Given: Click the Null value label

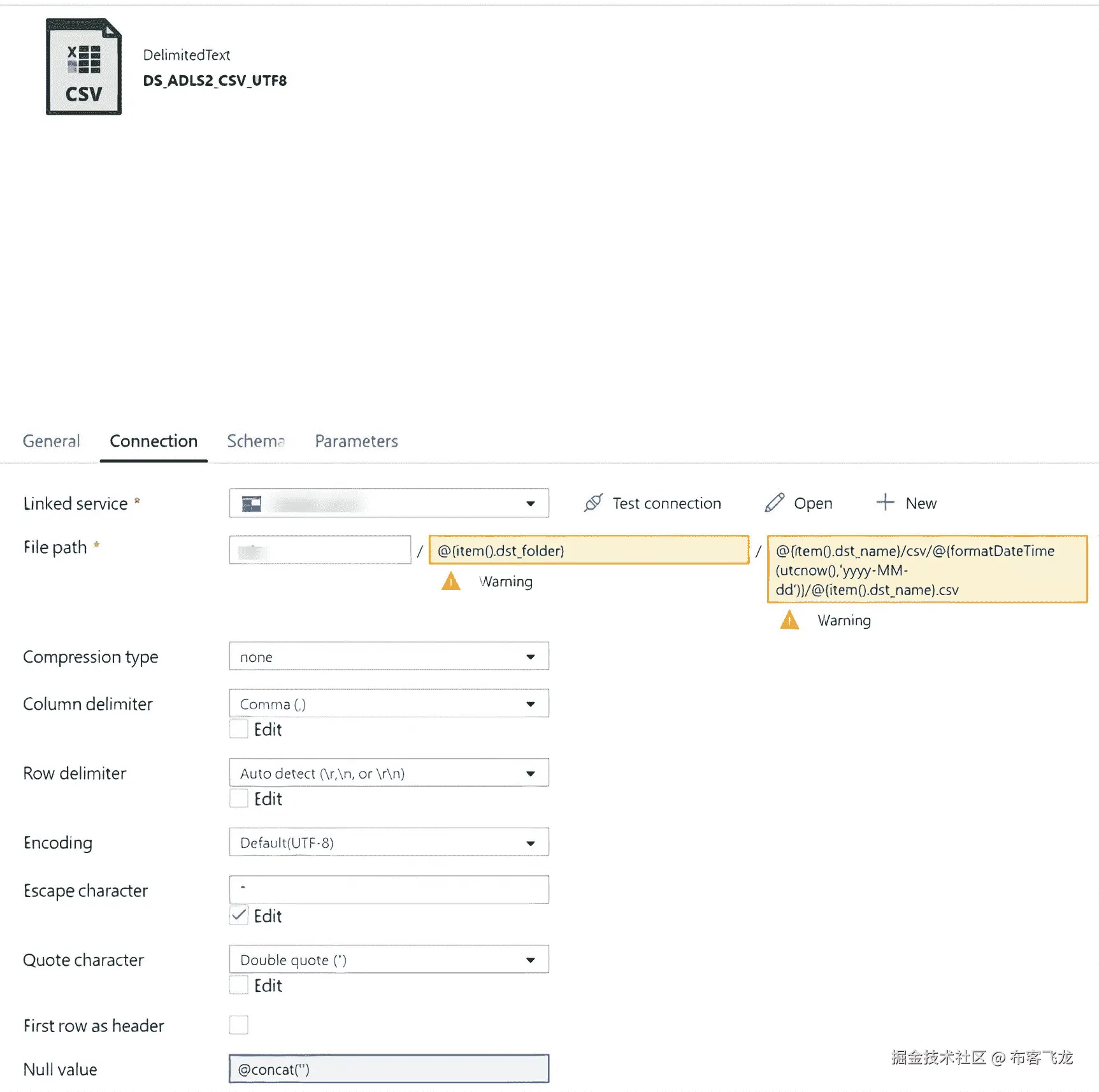Looking at the screenshot, I should pyautogui.click(x=60, y=1069).
